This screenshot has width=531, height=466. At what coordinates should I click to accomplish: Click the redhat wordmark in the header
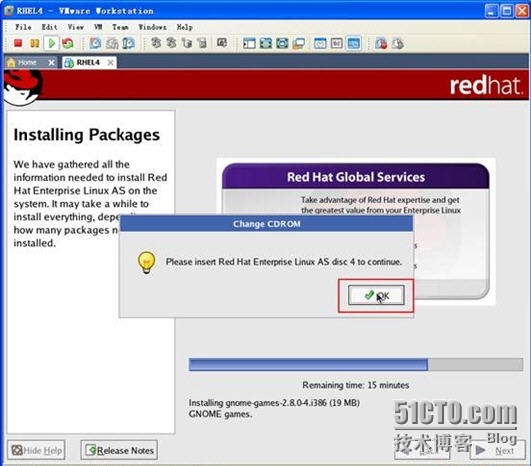coord(486,85)
